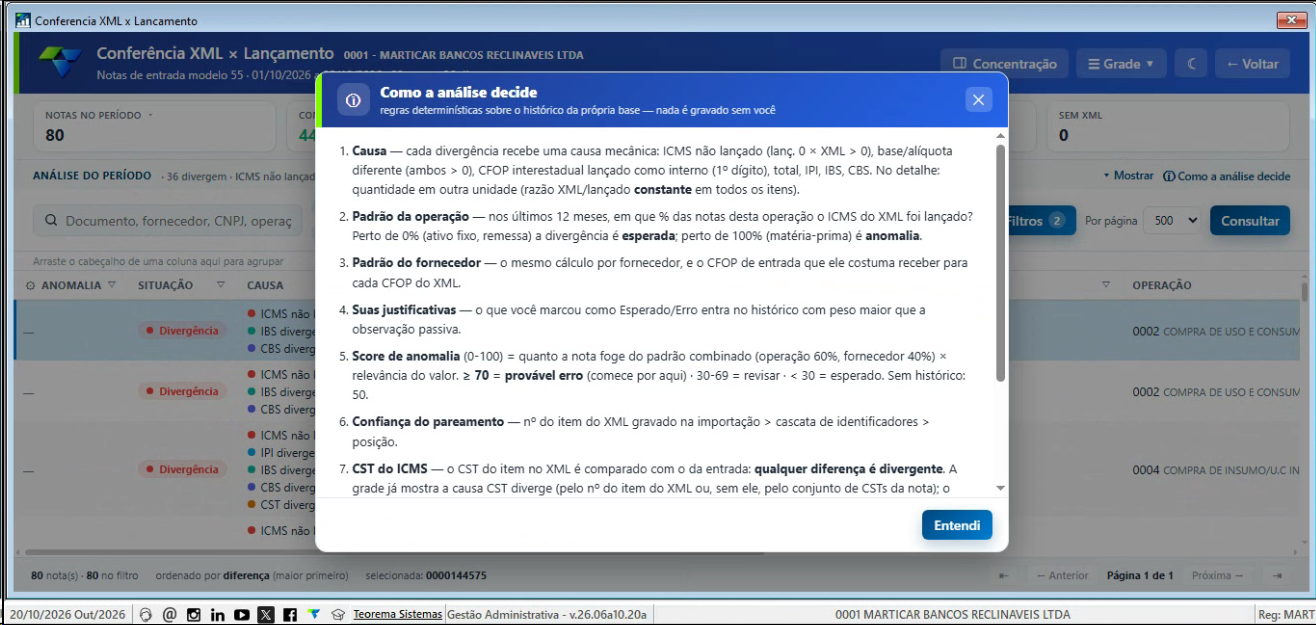Image resolution: width=1316 pixels, height=625 pixels.
Task: Click the 'Notas no período' card showing 80
Action: pos(154,126)
